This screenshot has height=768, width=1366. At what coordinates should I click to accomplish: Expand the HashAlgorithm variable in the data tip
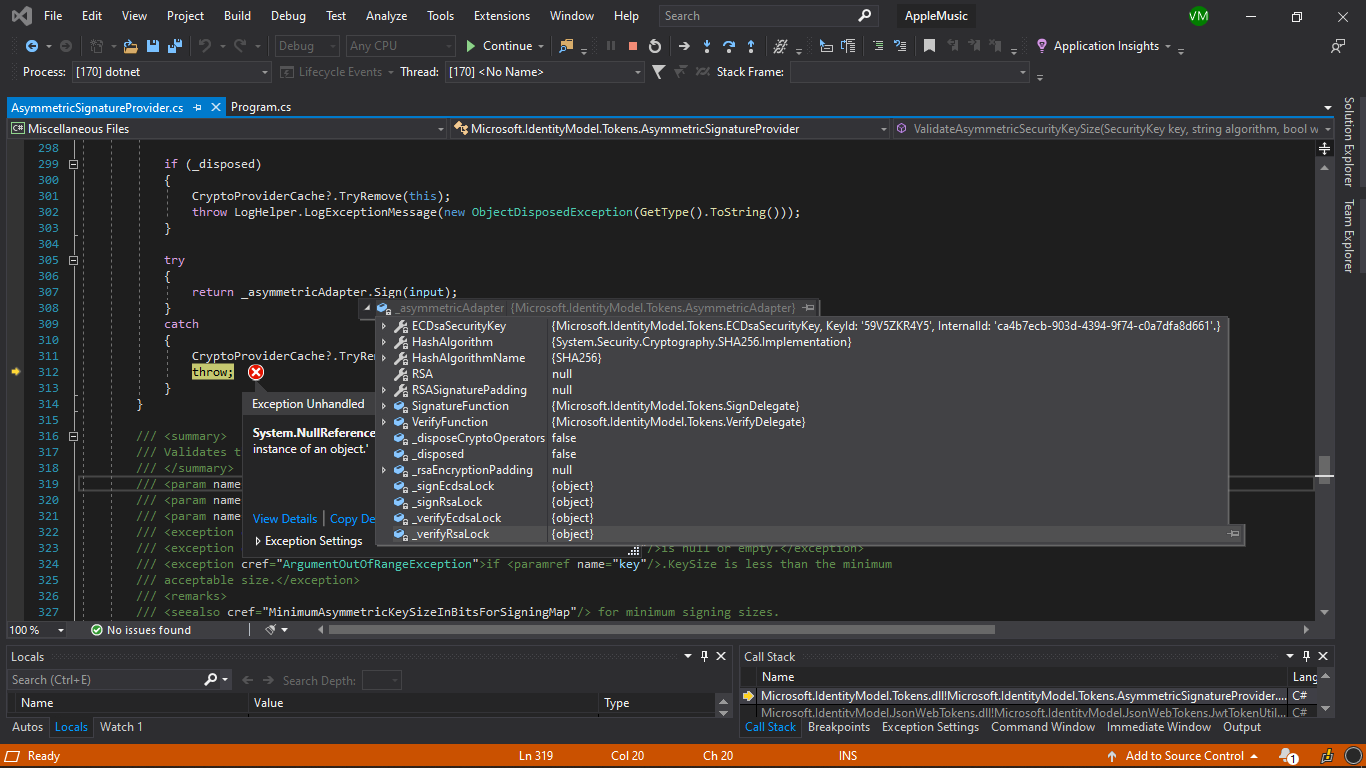click(382, 341)
